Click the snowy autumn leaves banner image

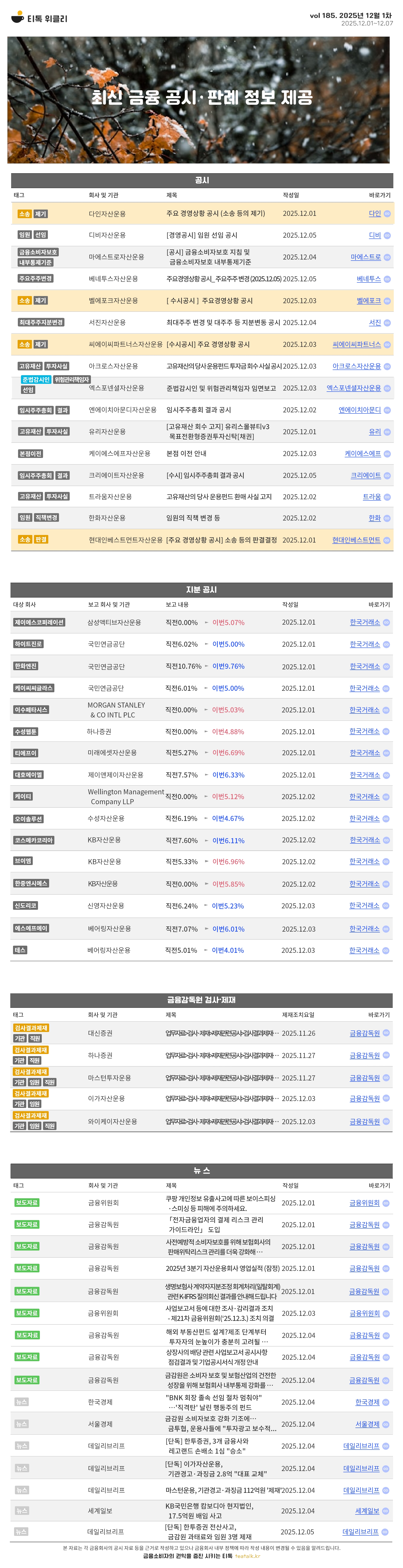(x=198, y=100)
